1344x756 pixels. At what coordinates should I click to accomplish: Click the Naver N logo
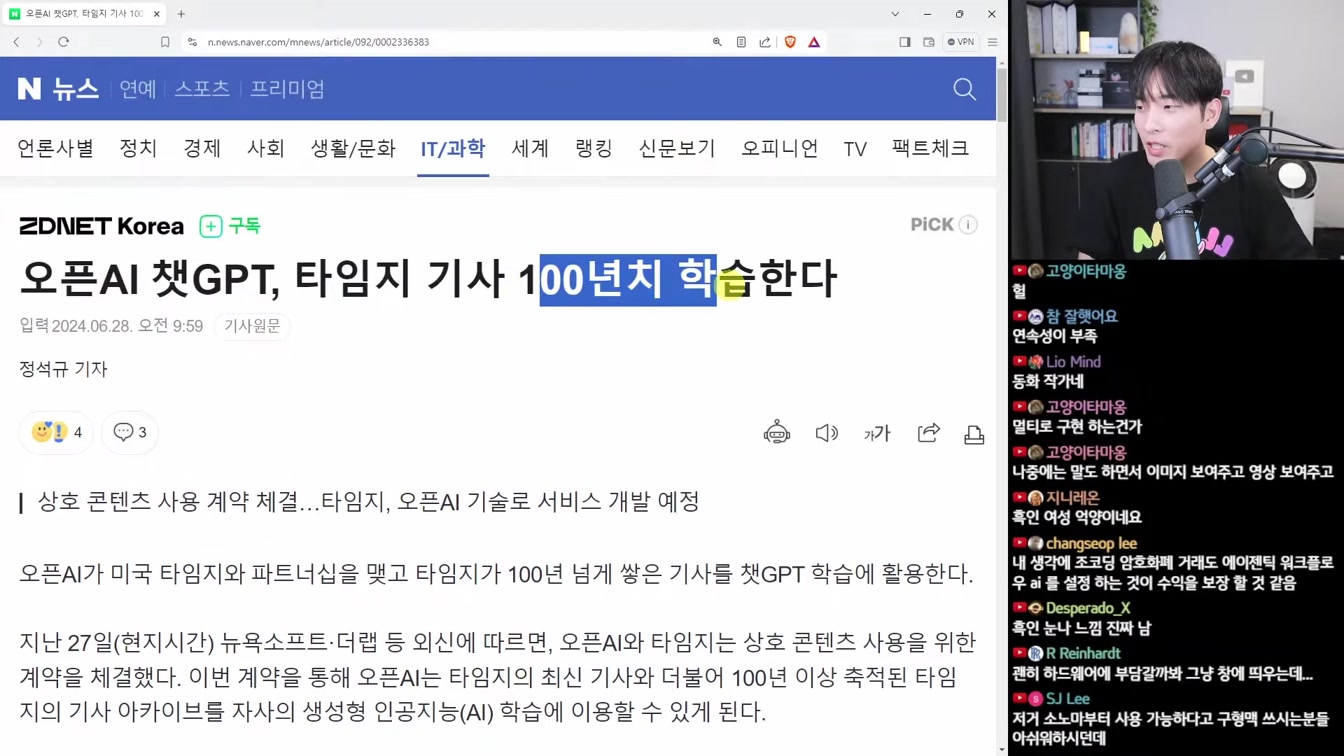point(29,89)
